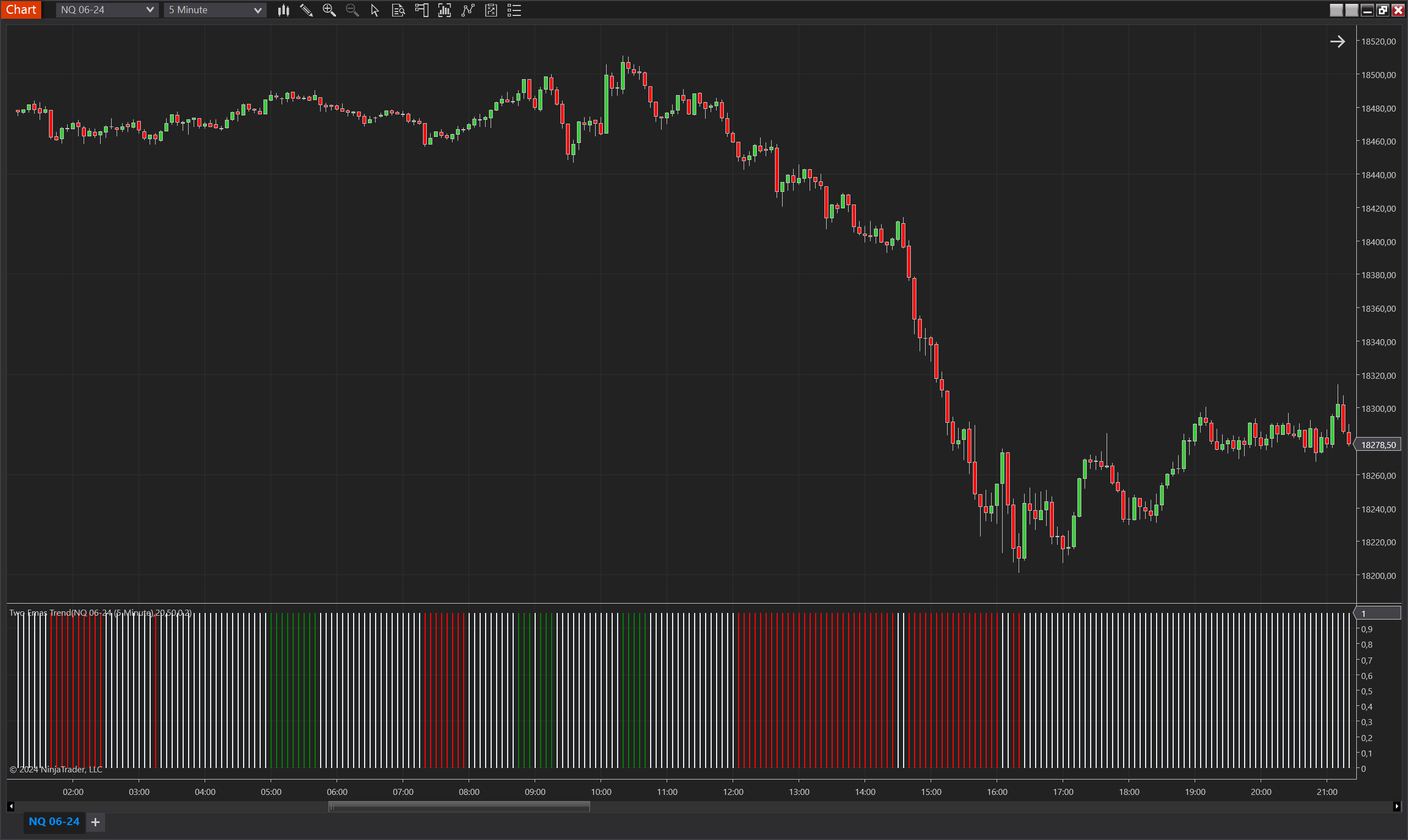Click the 16:00 time axis label

[x=997, y=792]
